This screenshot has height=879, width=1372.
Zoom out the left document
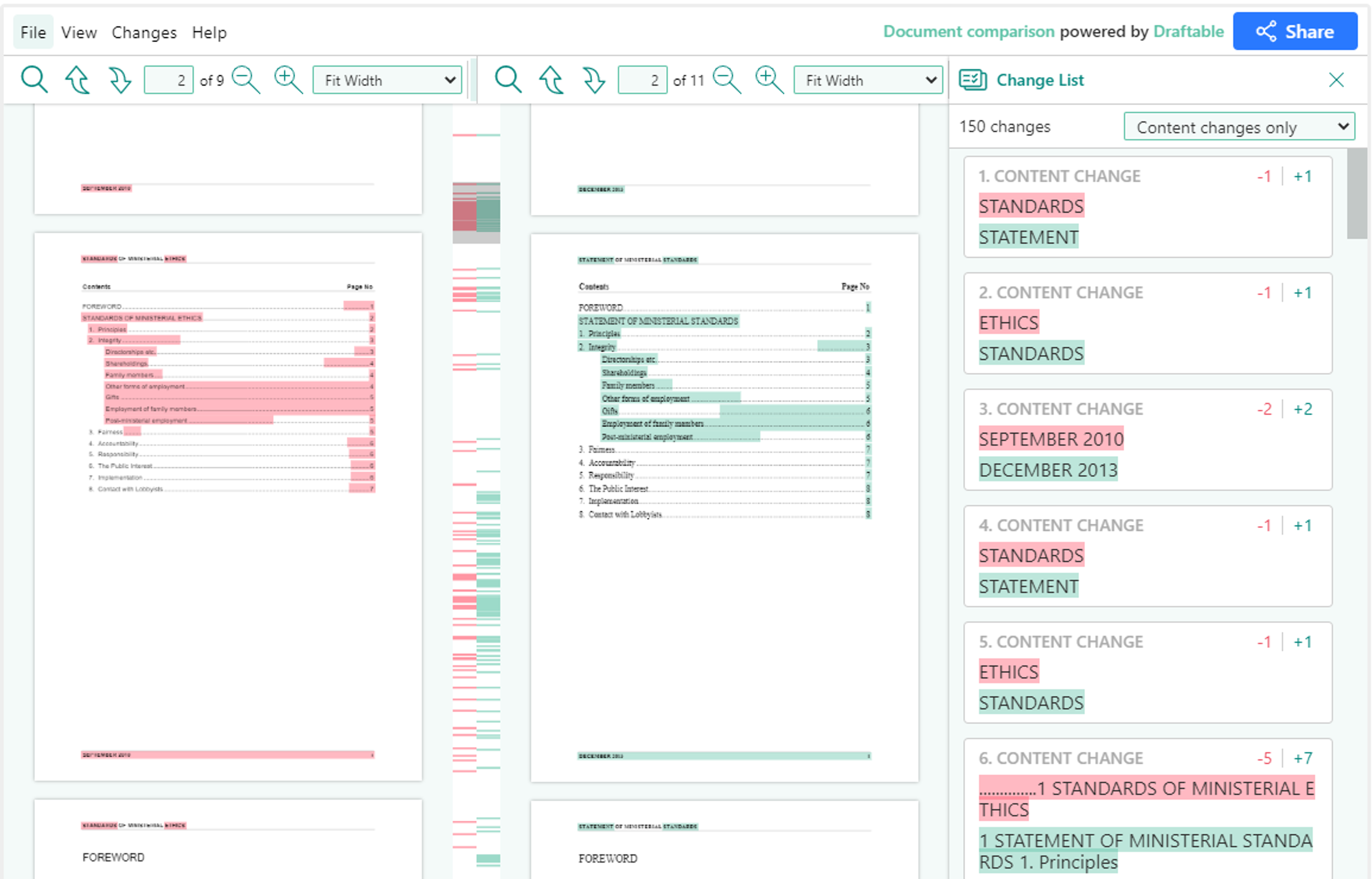[x=246, y=79]
